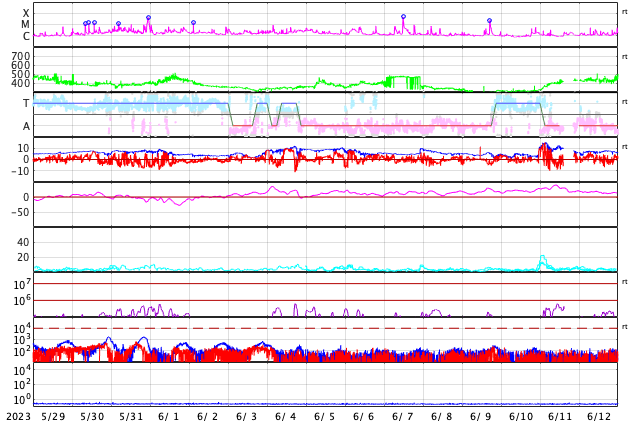The image size is (634, 424).
Task: Click the 'T' sector polarity label
Action: click(x=26, y=103)
